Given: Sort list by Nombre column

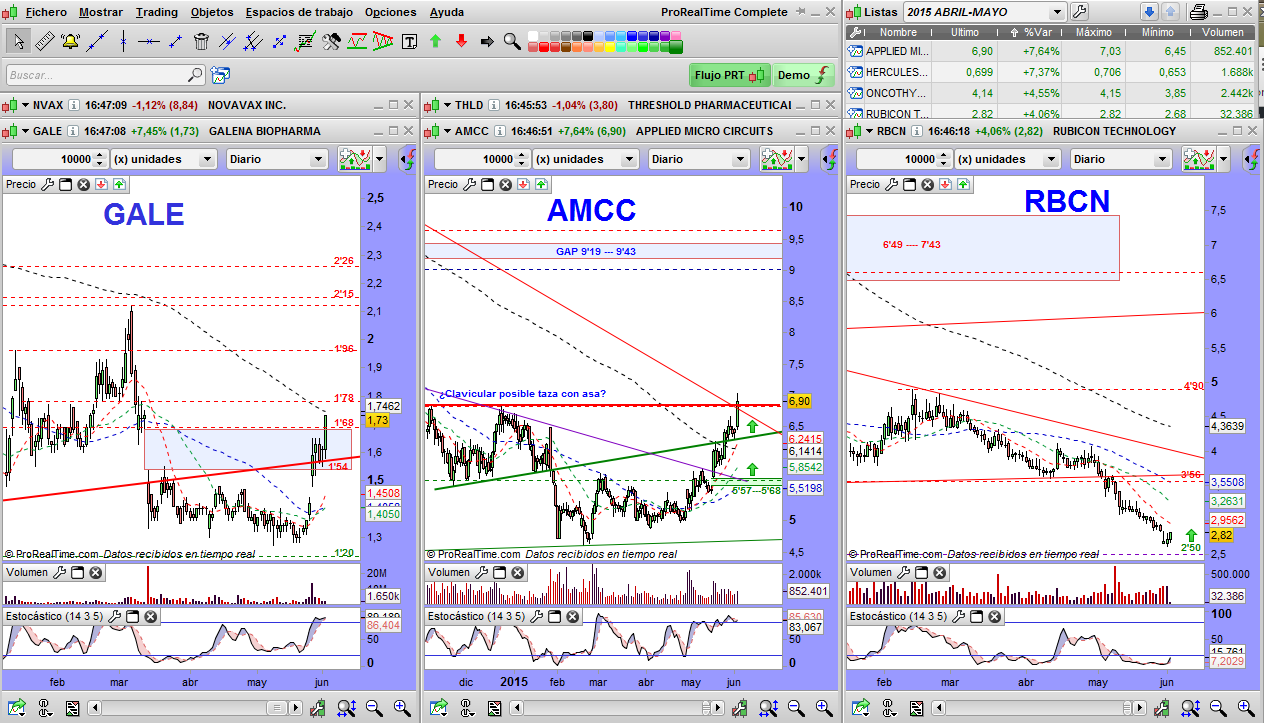Looking at the screenshot, I should pyautogui.click(x=898, y=32).
